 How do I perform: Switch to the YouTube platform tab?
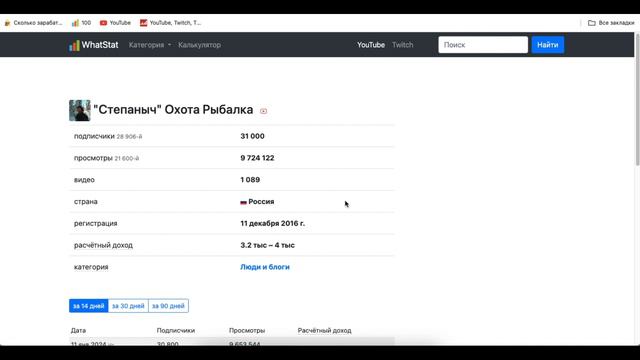[371, 45]
